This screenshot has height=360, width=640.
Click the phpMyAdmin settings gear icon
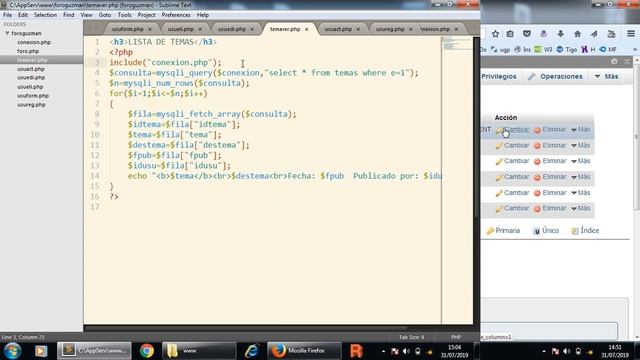click(614, 62)
